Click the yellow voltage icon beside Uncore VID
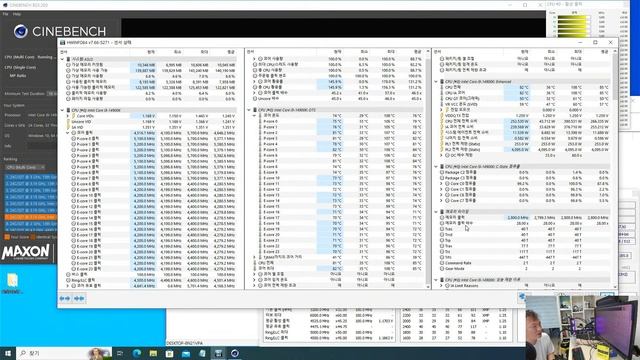The width and height of the screenshot is (640, 360). [68, 122]
